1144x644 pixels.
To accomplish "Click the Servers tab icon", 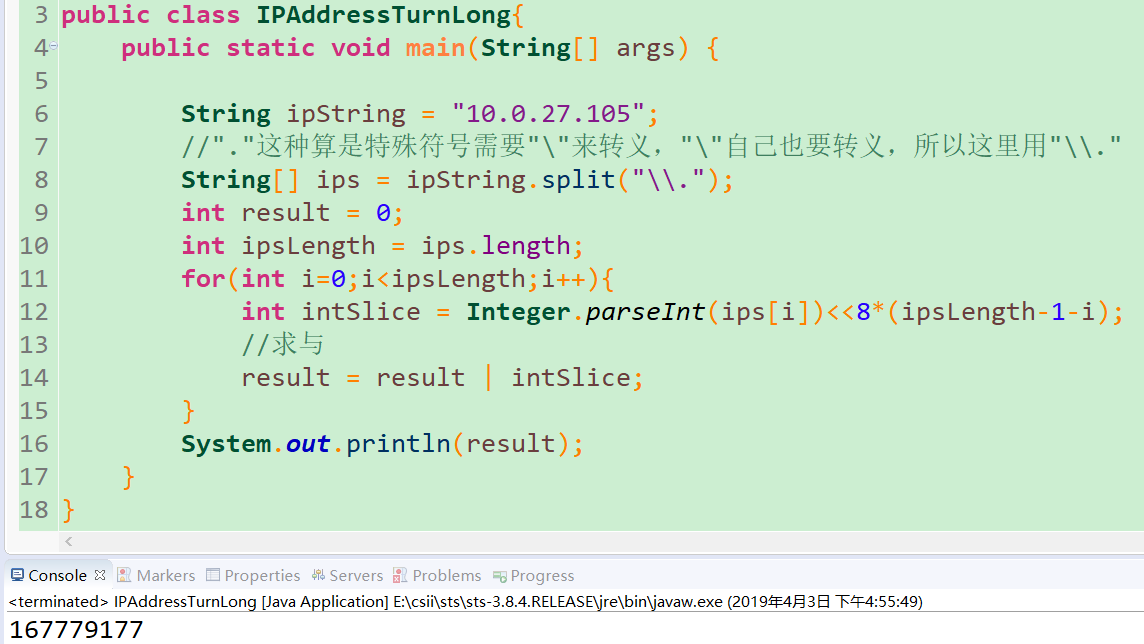I will pyautogui.click(x=318, y=575).
